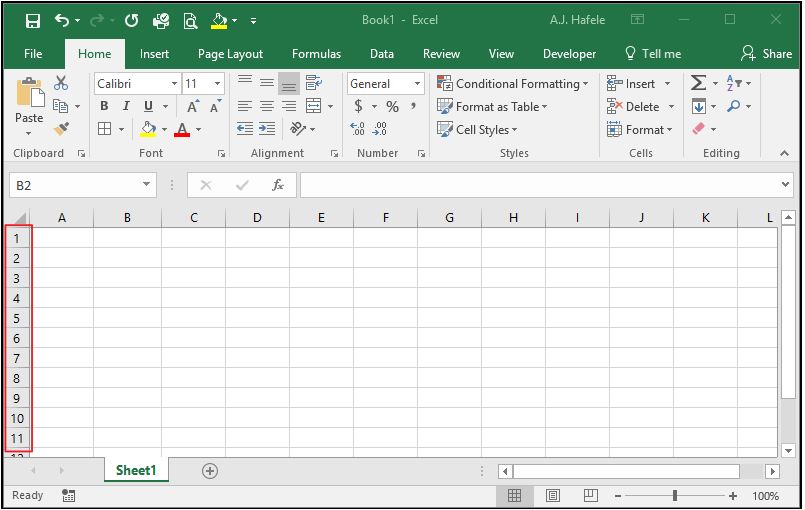
Task: Decrease decimal places
Action: [380, 128]
